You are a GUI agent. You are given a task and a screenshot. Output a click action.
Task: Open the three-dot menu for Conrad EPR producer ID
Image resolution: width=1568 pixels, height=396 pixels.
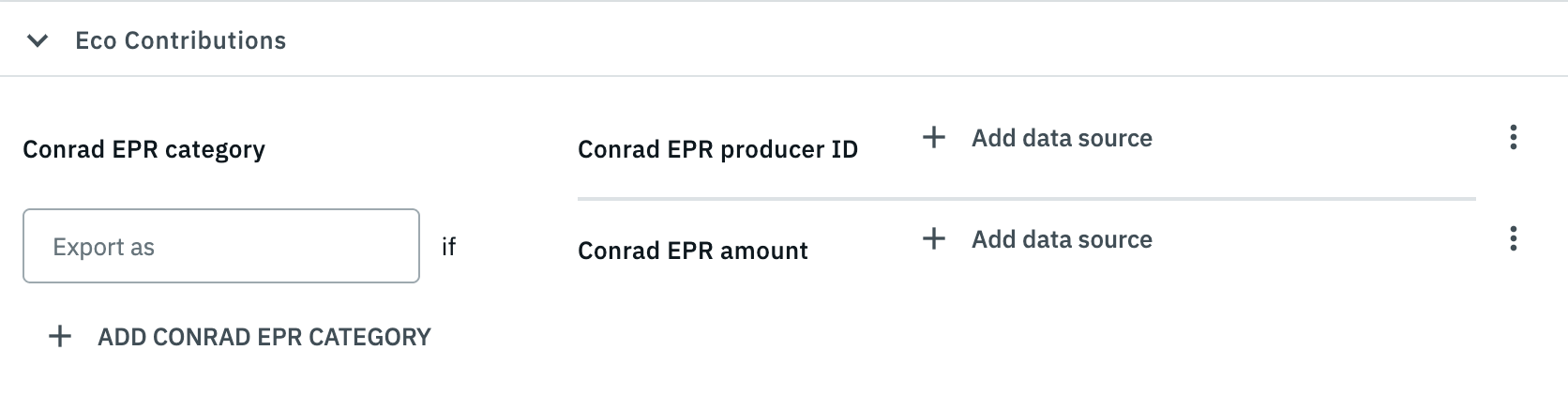coord(1513,138)
